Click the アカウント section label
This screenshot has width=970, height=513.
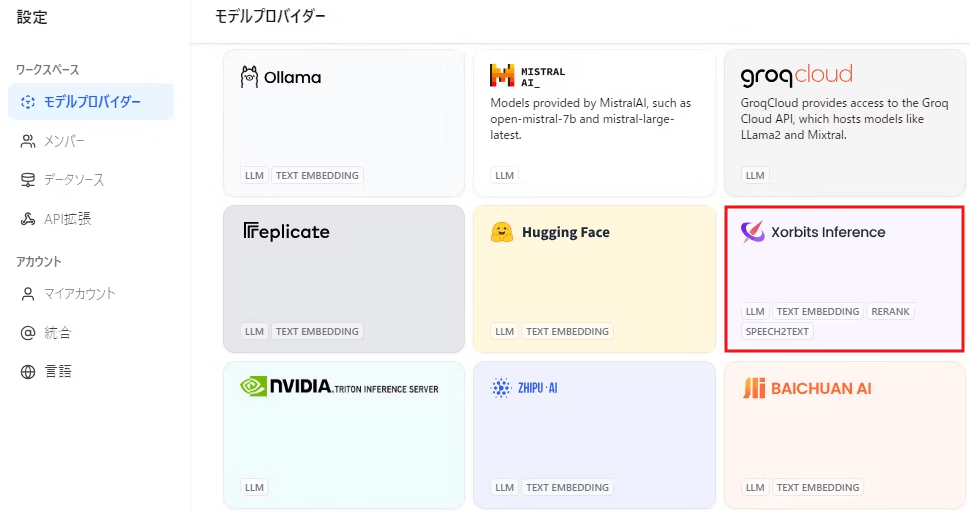39,262
